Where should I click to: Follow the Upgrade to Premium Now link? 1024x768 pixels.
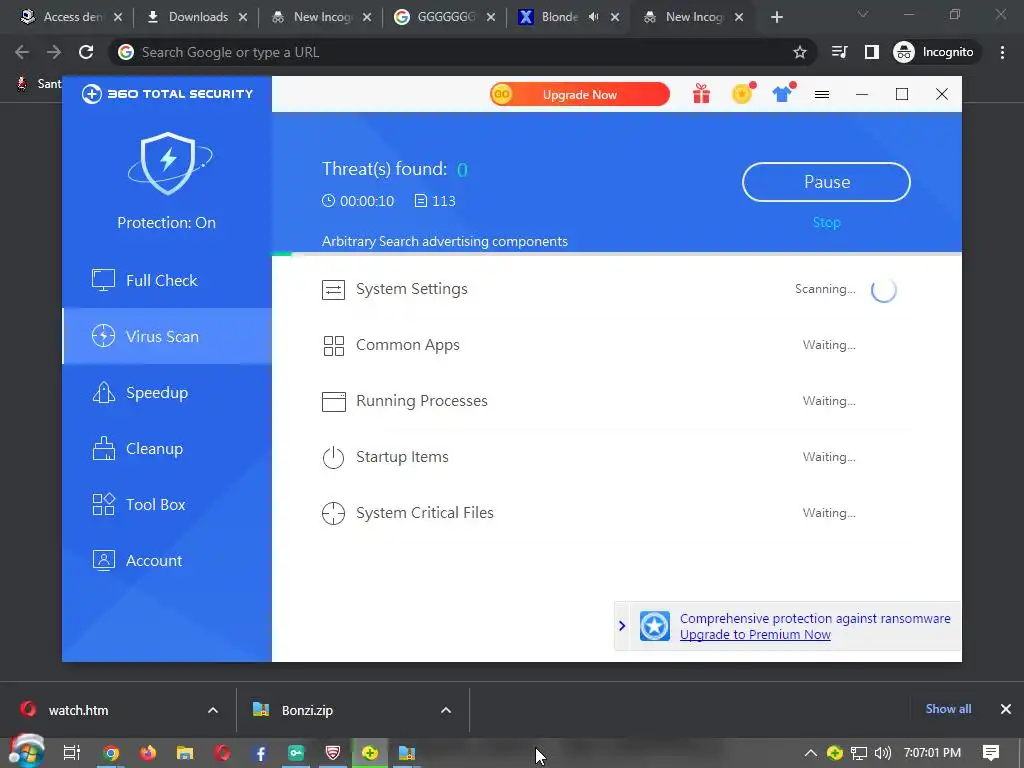click(x=755, y=635)
